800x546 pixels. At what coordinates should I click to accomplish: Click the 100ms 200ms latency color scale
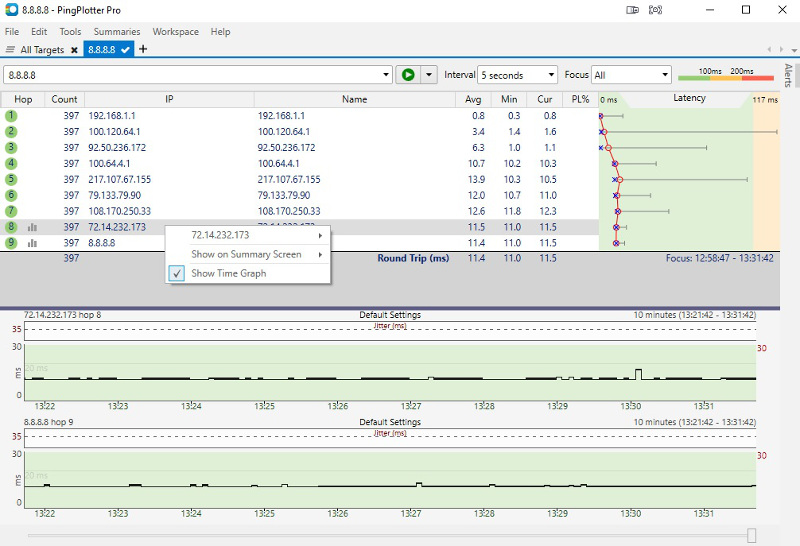pyautogui.click(x=725, y=75)
